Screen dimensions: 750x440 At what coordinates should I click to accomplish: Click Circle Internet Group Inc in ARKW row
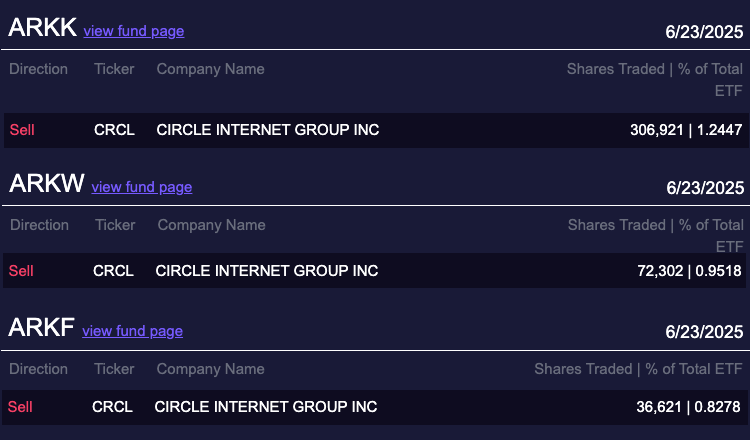point(267,270)
